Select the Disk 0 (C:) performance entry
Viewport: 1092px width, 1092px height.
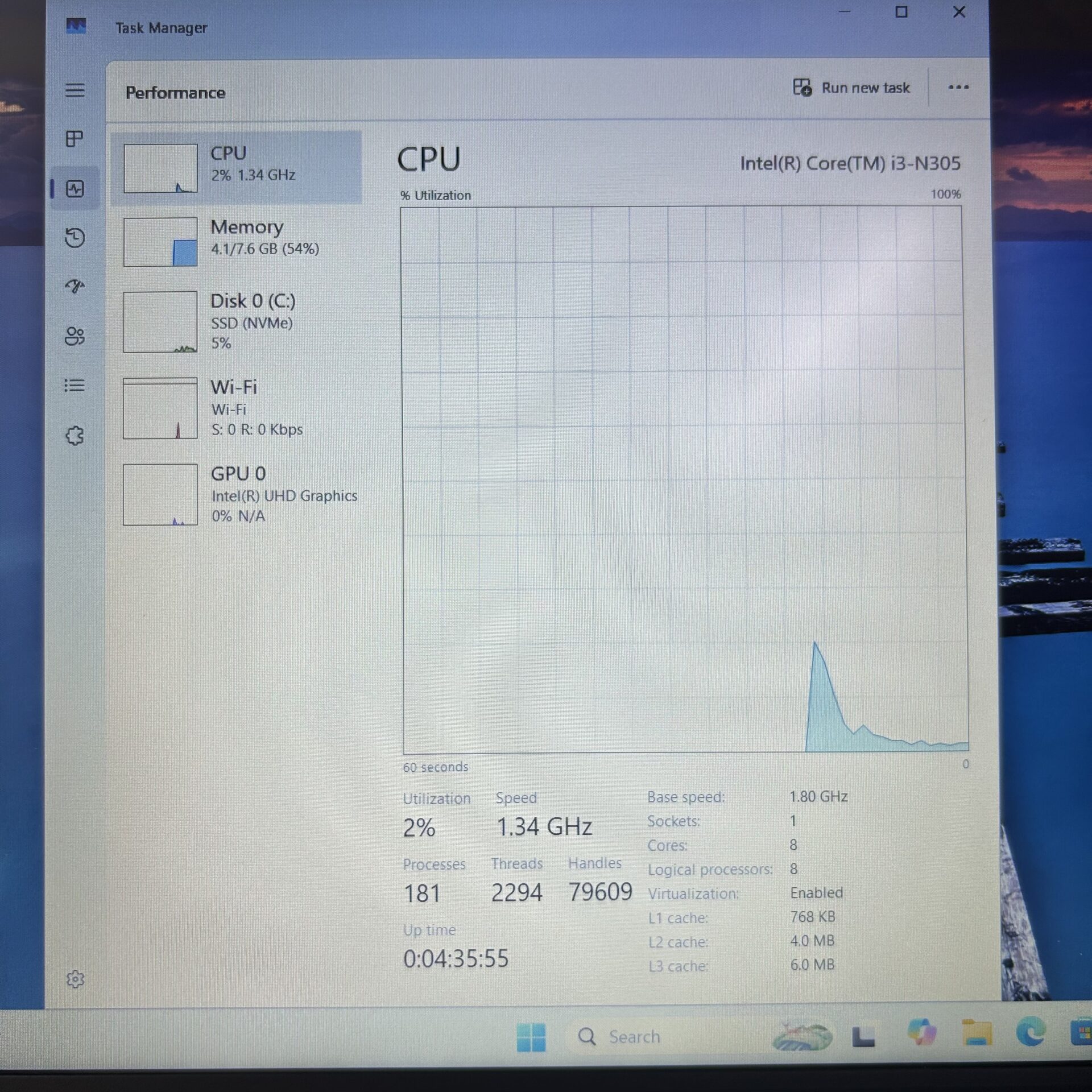click(x=237, y=322)
